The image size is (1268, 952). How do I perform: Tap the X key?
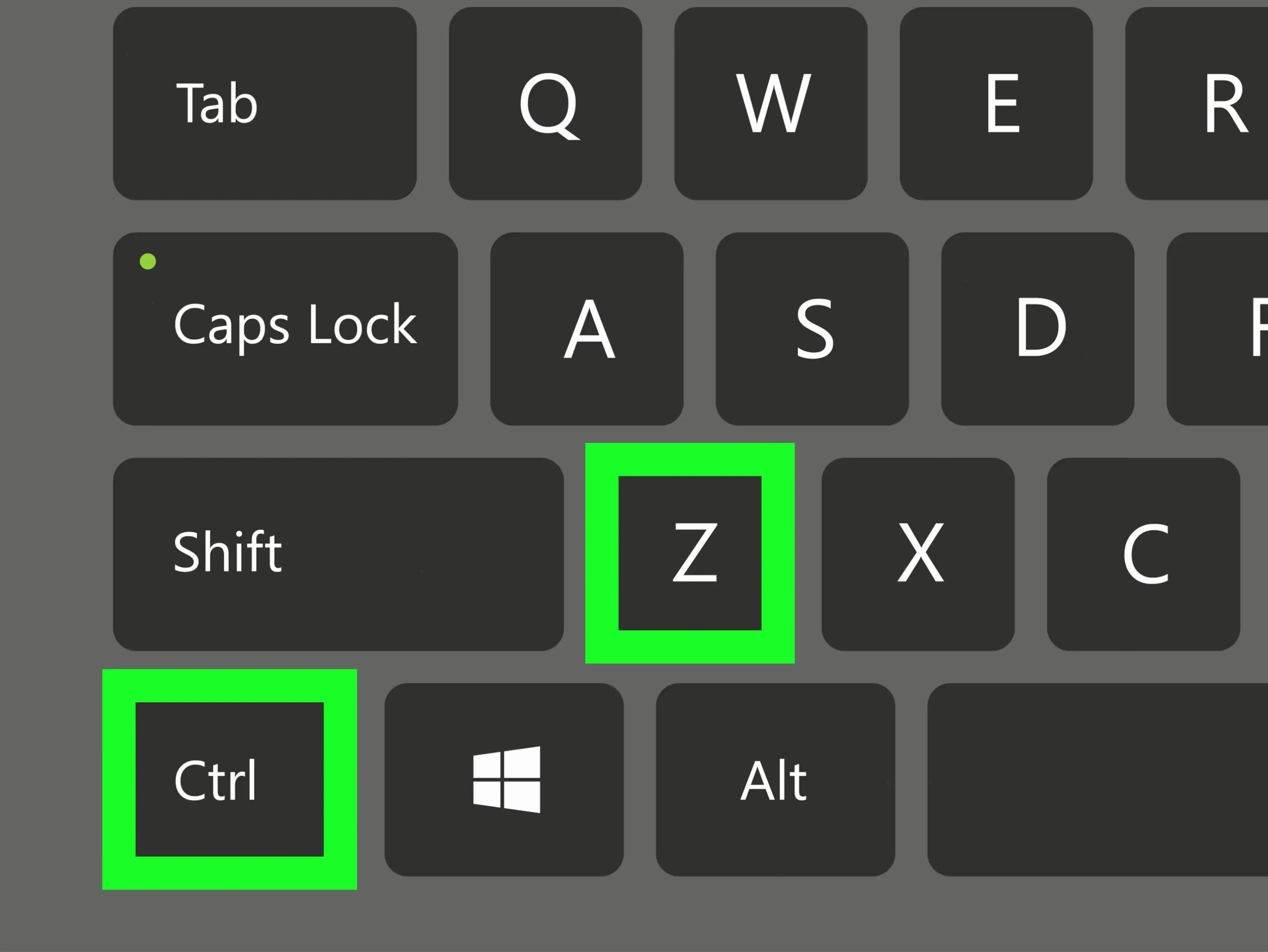(x=918, y=554)
